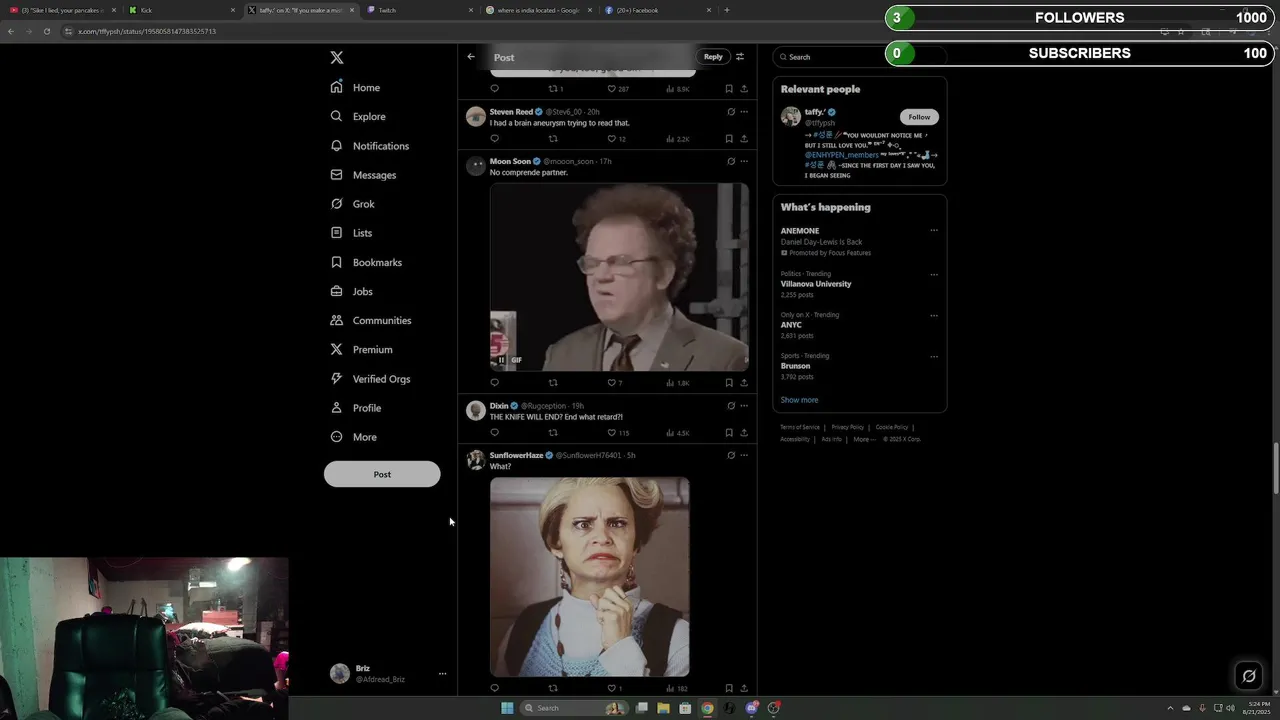Screen dimensions: 1280x720
Task: Click Grok icon on Steven Reed's reply
Action: click(x=731, y=112)
